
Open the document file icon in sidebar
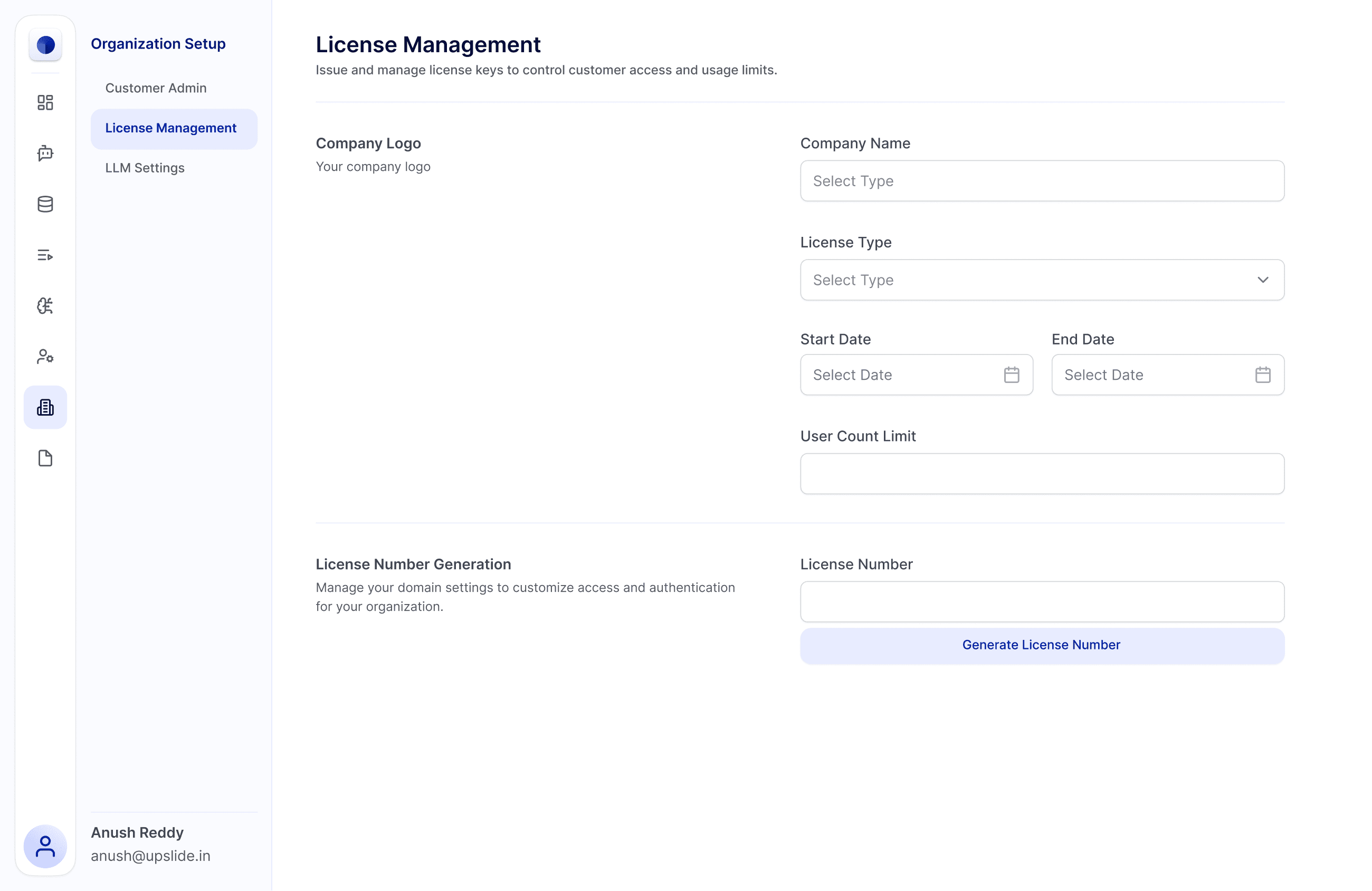[x=45, y=458]
